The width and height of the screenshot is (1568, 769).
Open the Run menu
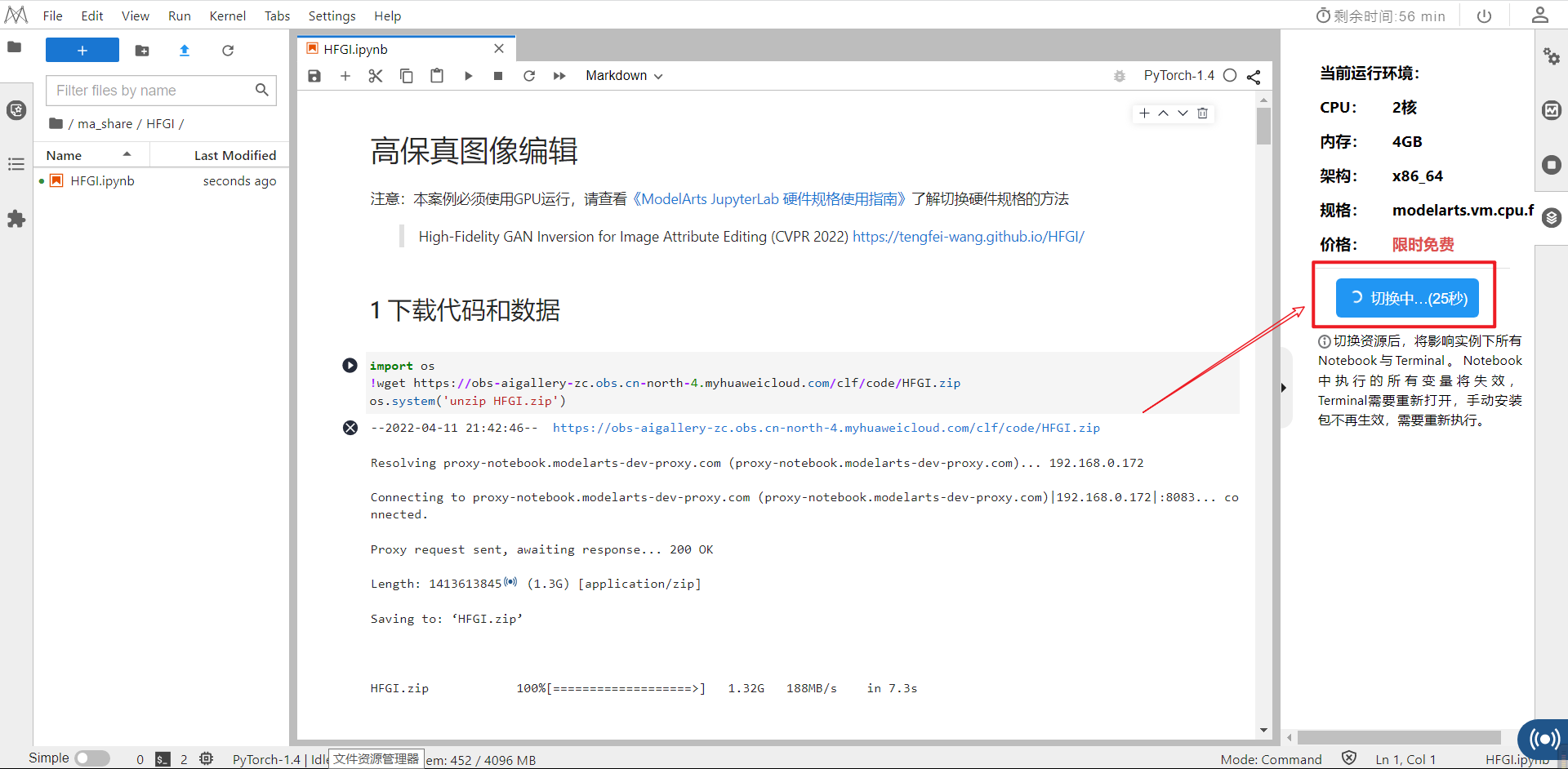click(x=180, y=16)
